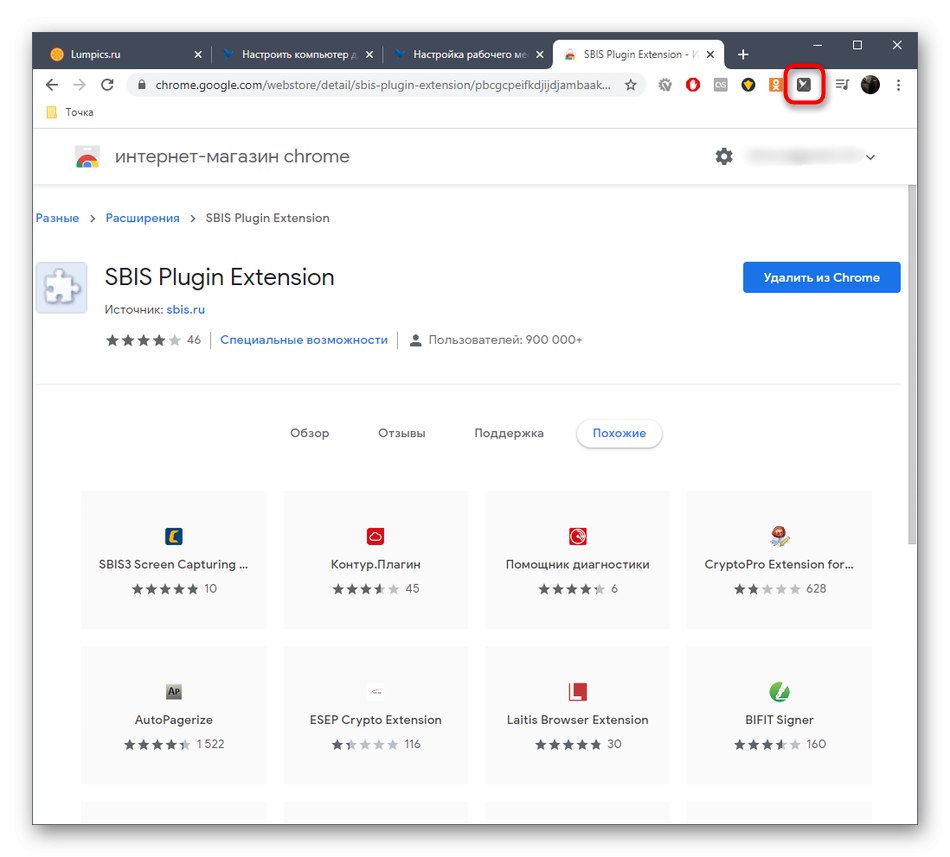Click the CryptoPro Extension icon
Screen dimensions: 950x857
pyautogui.click(x=779, y=536)
